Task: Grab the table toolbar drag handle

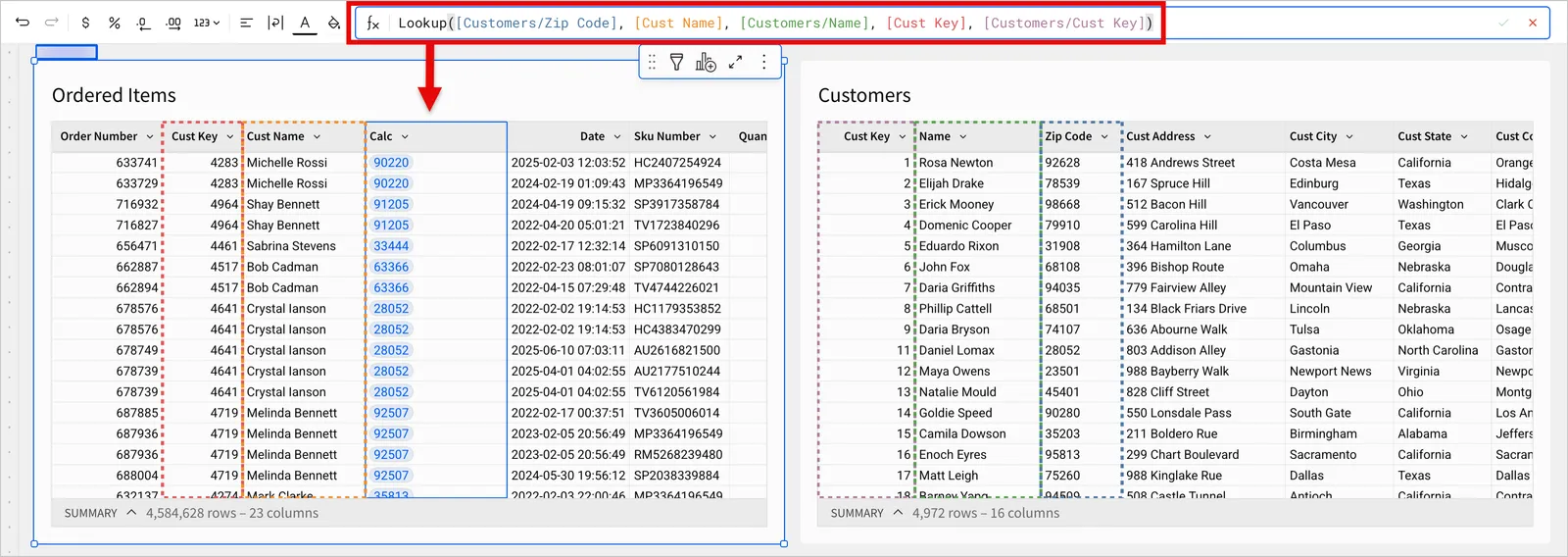Action: (652, 63)
